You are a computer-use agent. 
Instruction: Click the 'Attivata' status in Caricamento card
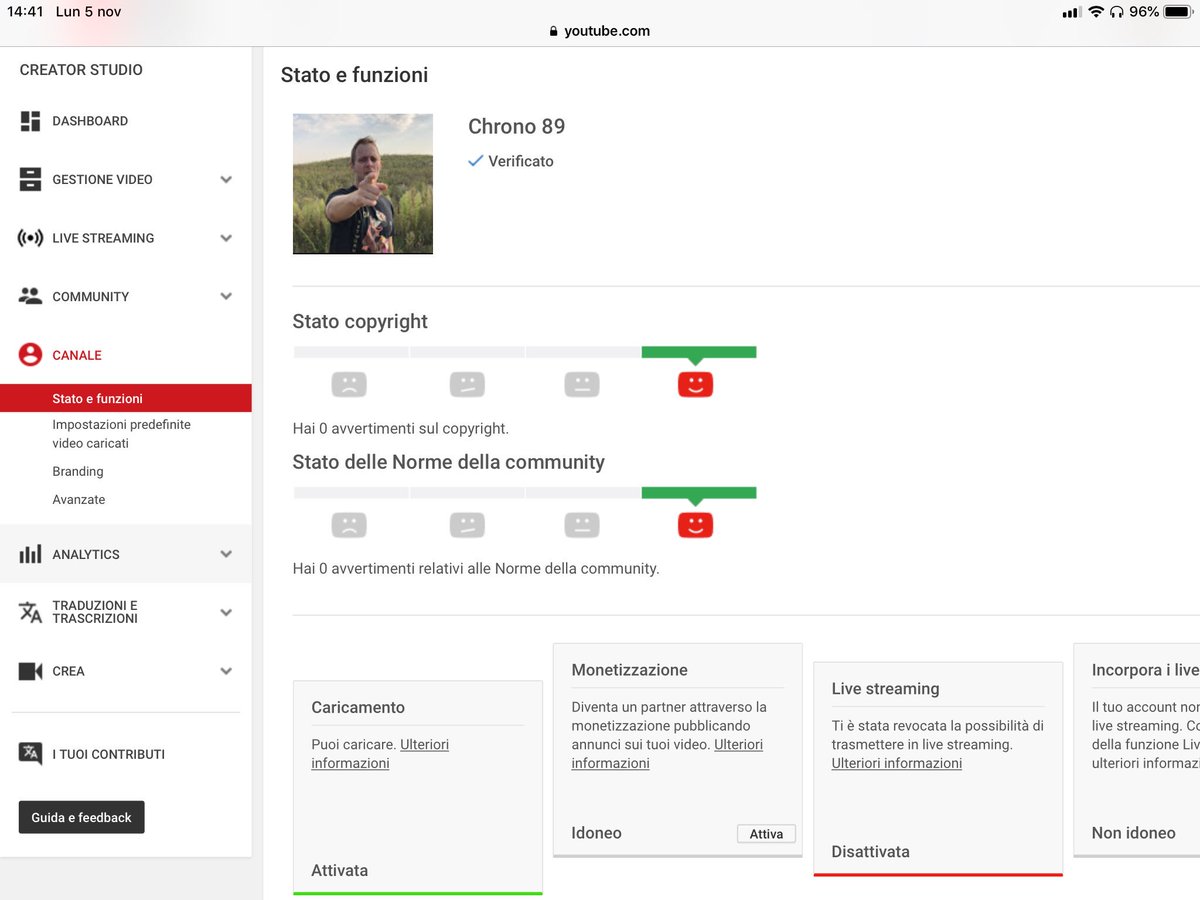340,870
